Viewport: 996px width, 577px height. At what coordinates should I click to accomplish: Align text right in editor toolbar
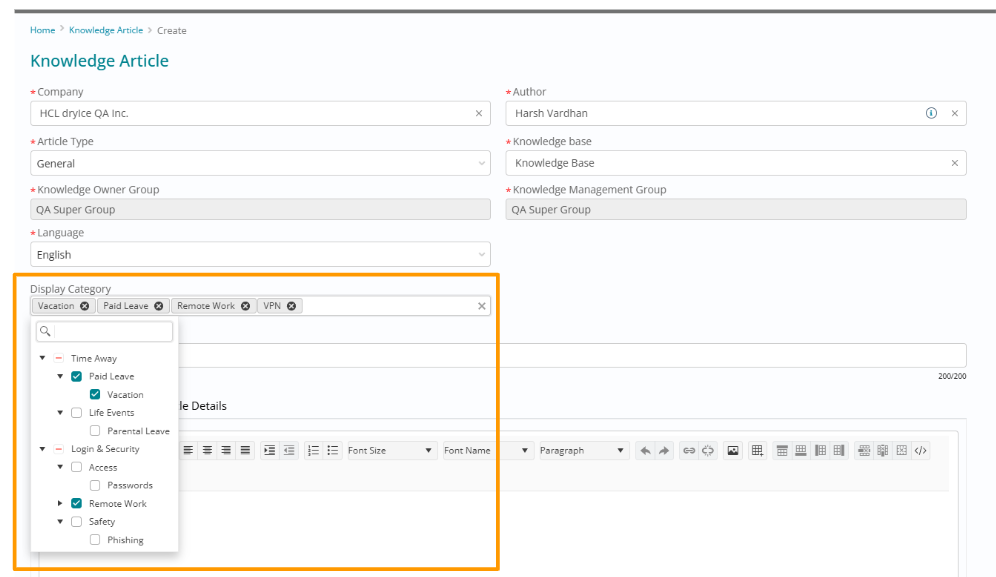point(225,451)
